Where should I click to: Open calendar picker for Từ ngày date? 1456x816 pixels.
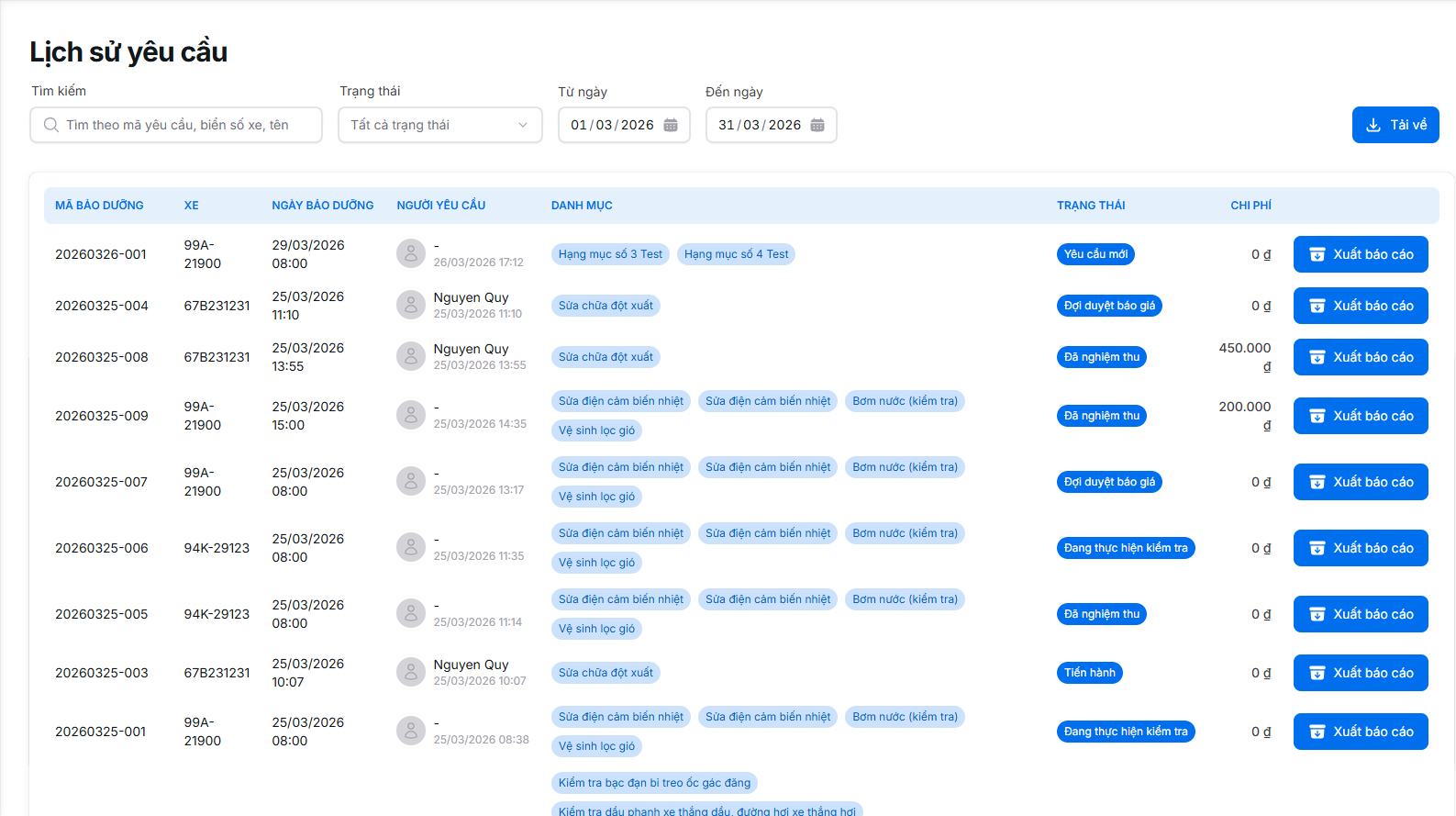point(671,125)
